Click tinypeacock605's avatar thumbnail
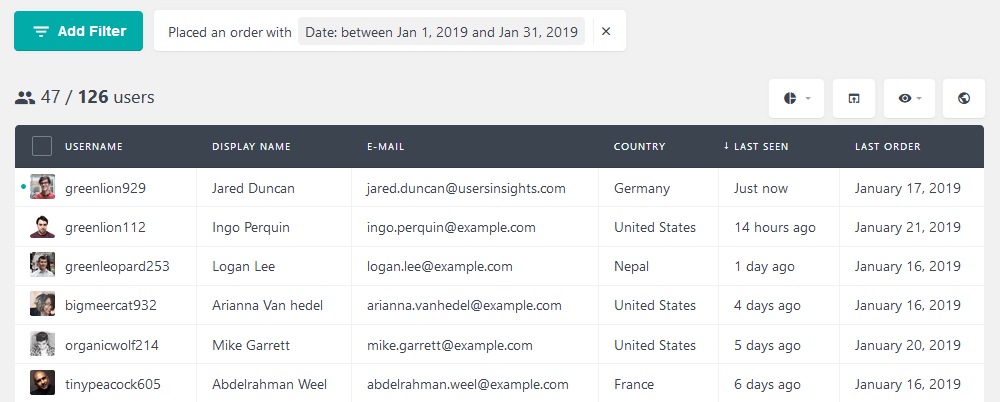The image size is (1000, 402). (x=42, y=383)
